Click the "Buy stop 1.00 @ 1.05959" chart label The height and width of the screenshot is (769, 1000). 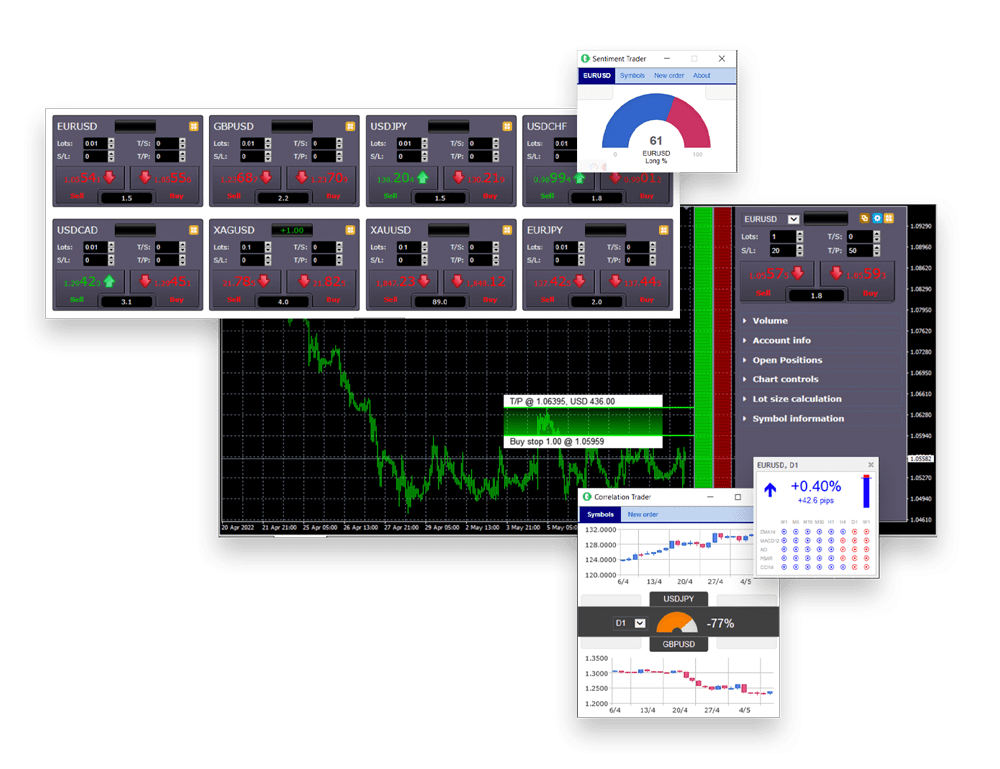(583, 441)
